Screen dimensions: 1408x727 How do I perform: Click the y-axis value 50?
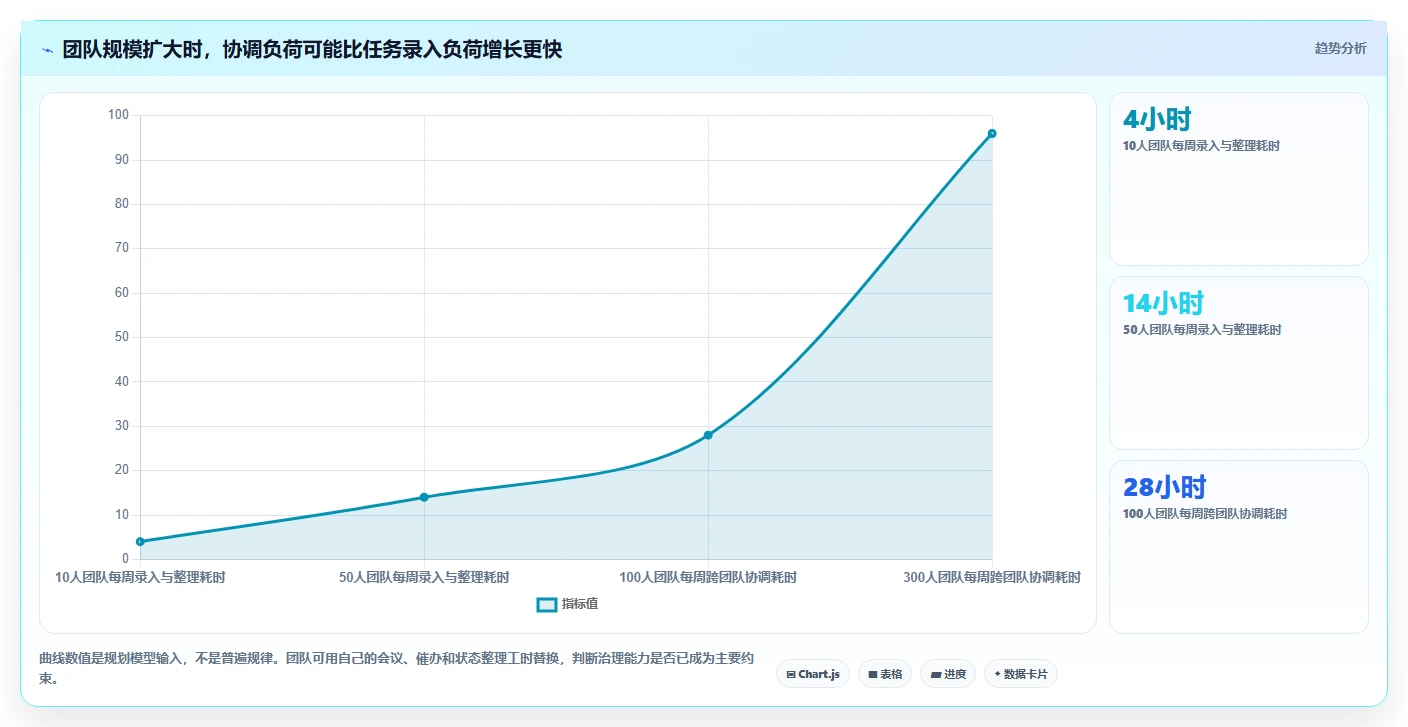click(x=123, y=337)
